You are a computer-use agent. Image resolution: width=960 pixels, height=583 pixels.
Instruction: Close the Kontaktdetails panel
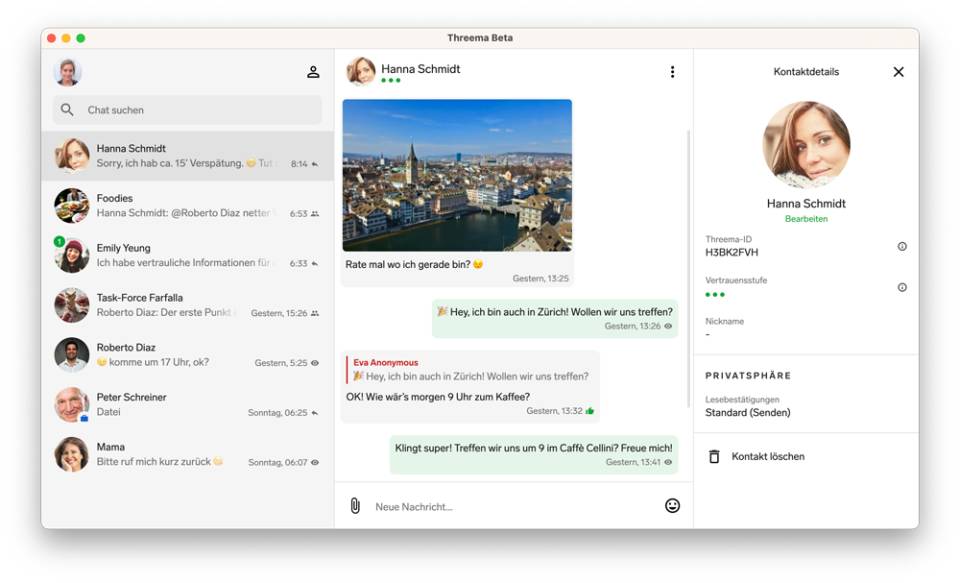tap(898, 72)
